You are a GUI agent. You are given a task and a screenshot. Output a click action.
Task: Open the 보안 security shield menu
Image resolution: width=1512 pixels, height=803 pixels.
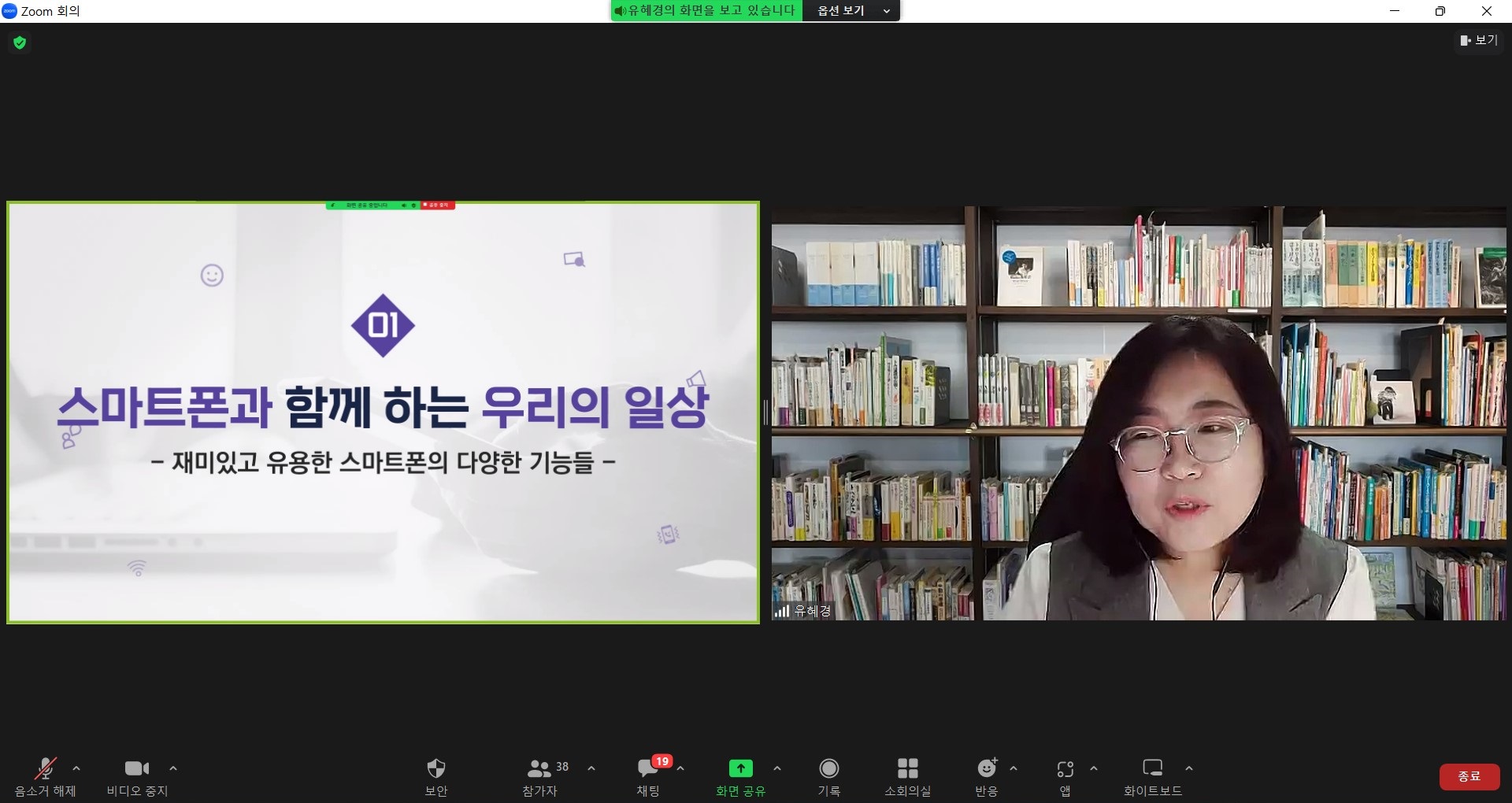(x=435, y=776)
